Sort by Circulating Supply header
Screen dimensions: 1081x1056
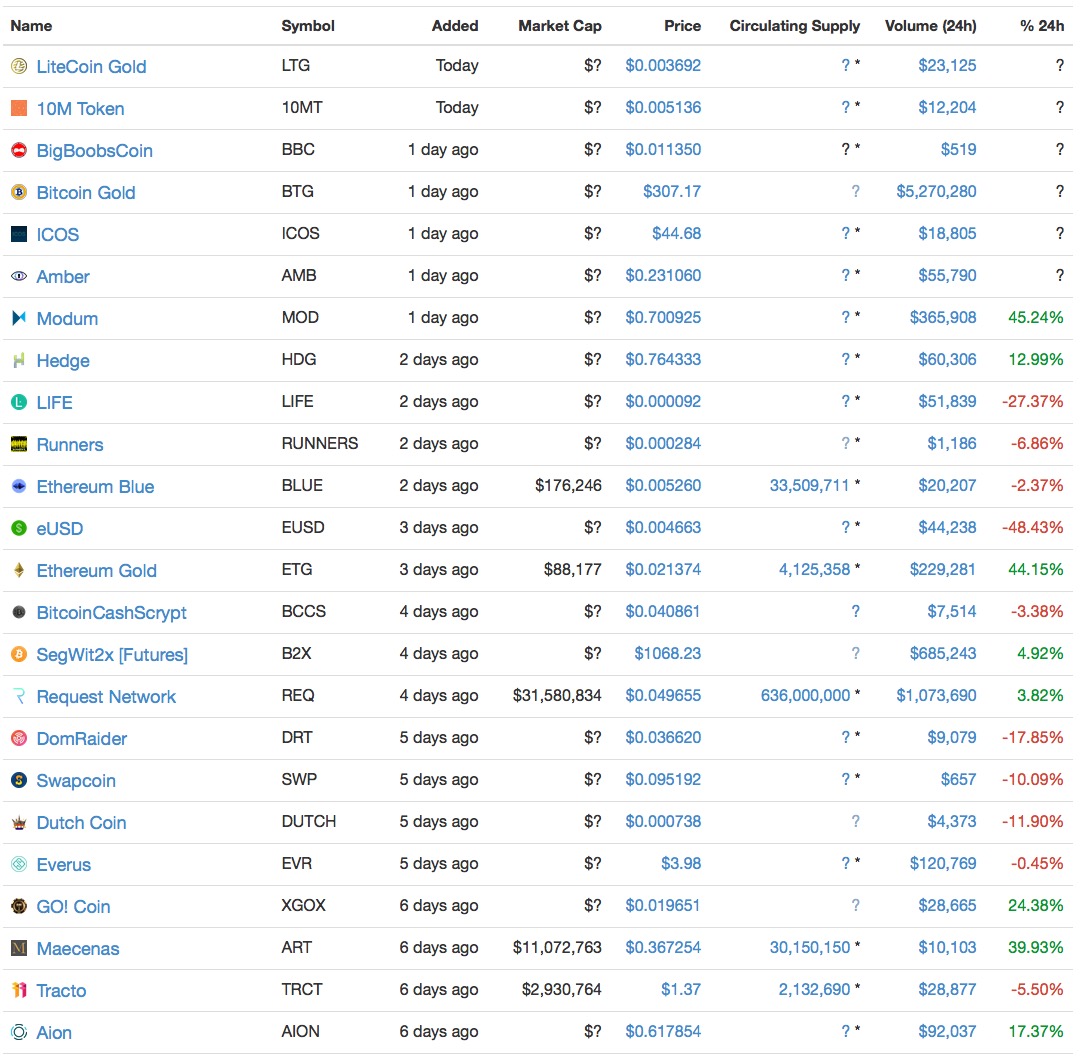(795, 26)
